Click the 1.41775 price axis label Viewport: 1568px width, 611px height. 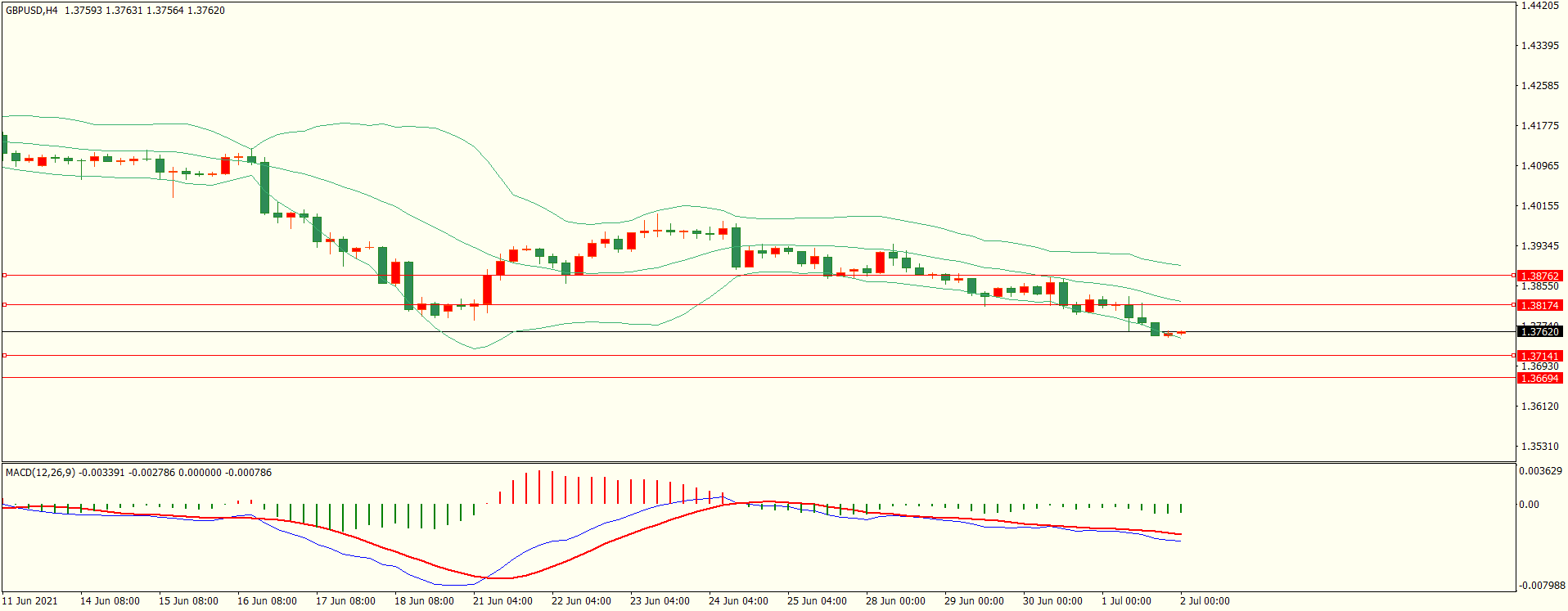pyautogui.click(x=1540, y=126)
